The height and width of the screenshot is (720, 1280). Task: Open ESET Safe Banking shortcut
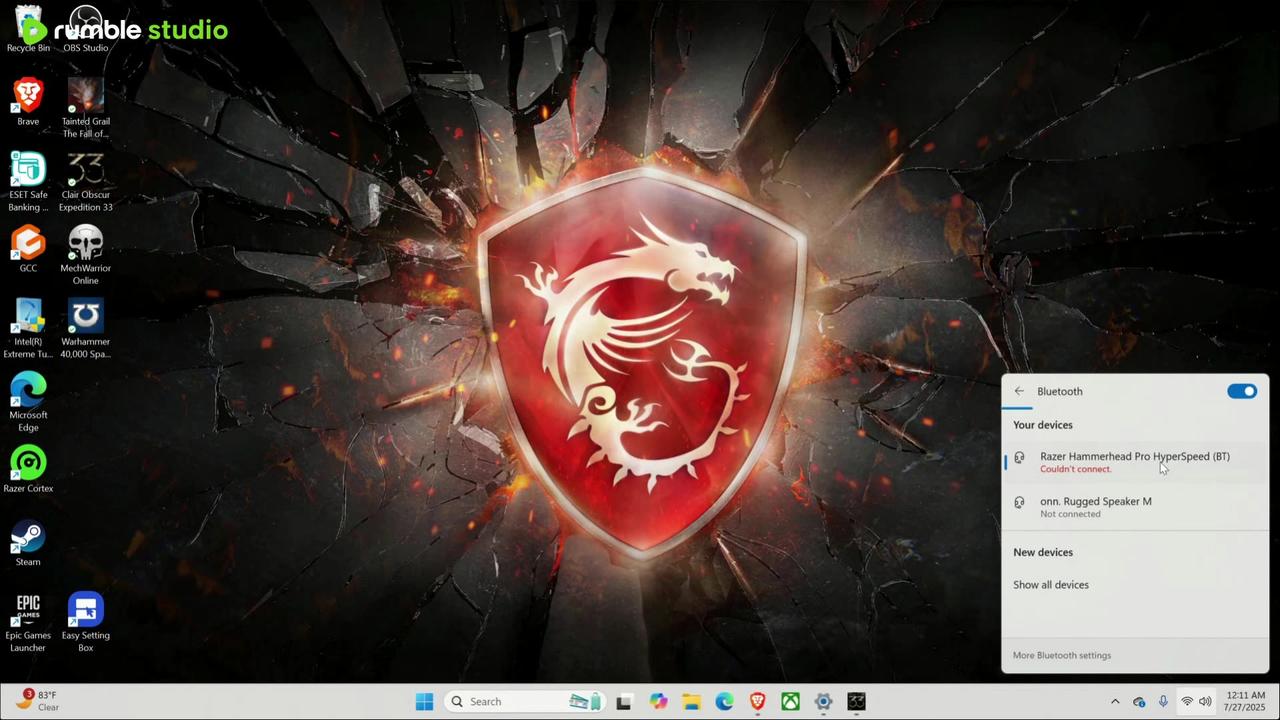(x=28, y=182)
